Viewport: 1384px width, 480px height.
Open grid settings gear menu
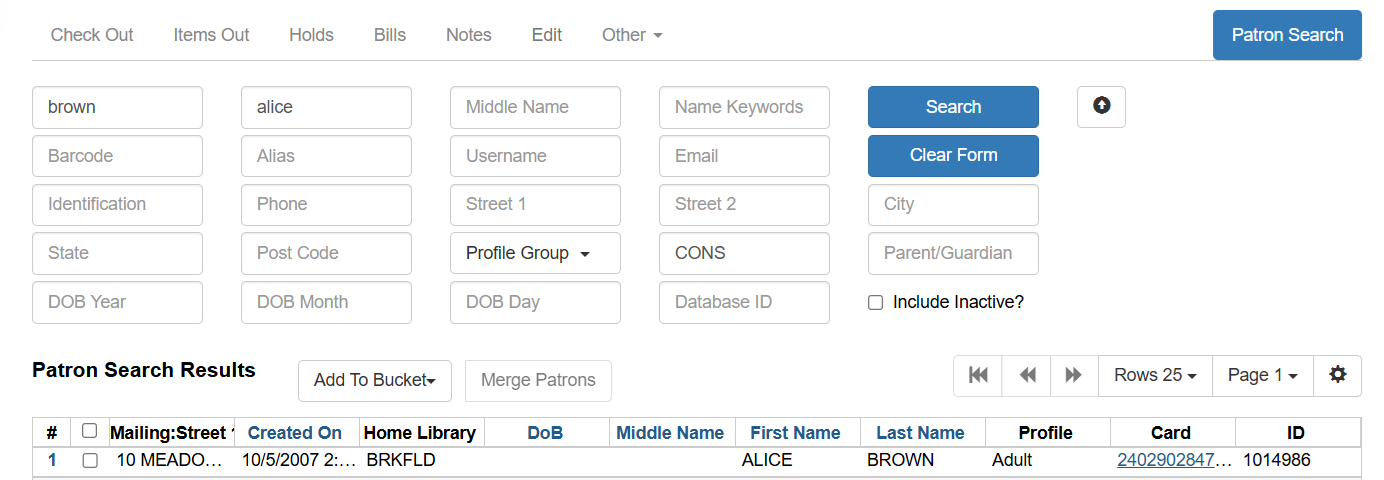pyautogui.click(x=1337, y=375)
